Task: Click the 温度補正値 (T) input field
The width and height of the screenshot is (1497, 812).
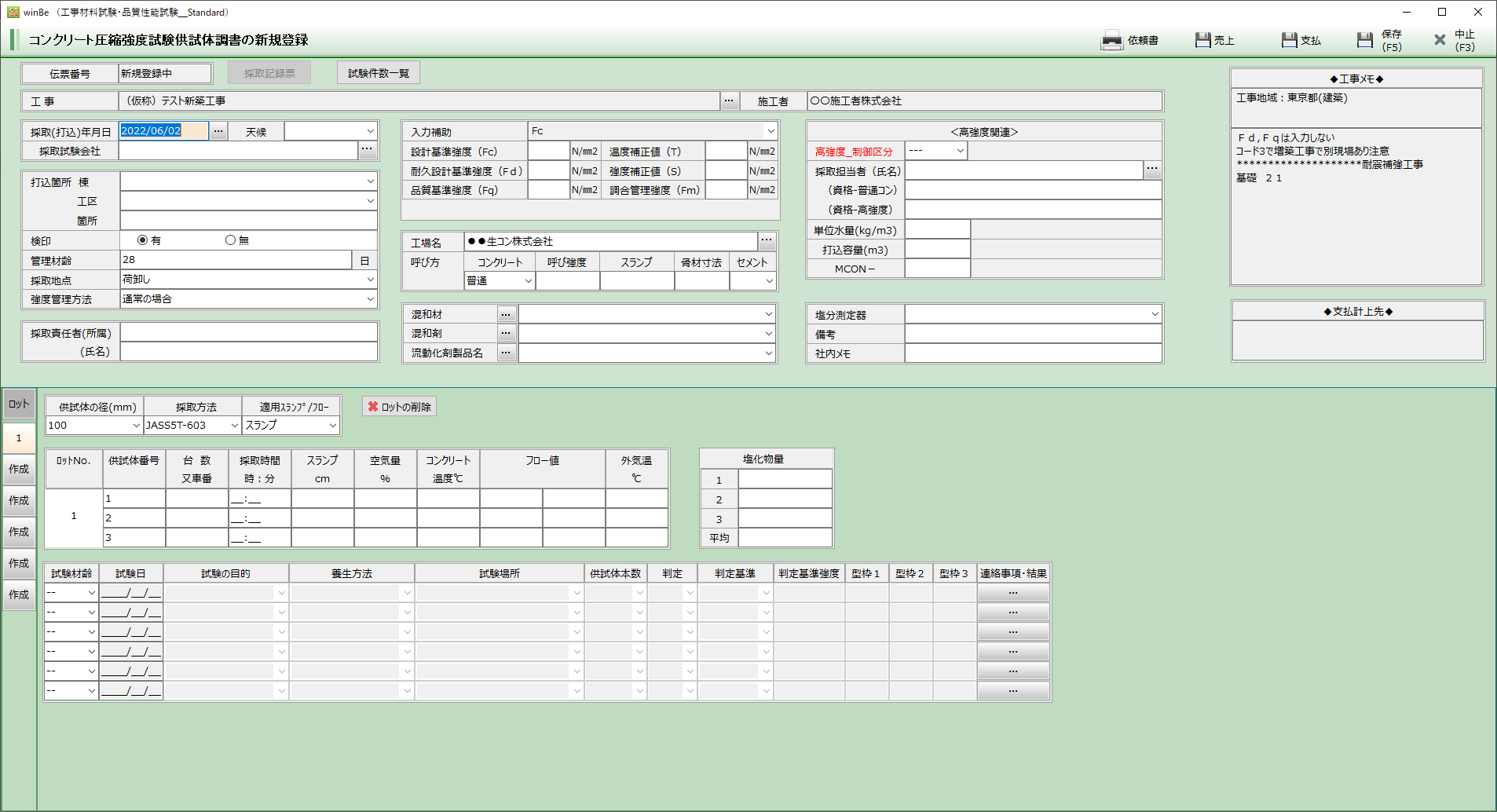Action: [x=726, y=151]
